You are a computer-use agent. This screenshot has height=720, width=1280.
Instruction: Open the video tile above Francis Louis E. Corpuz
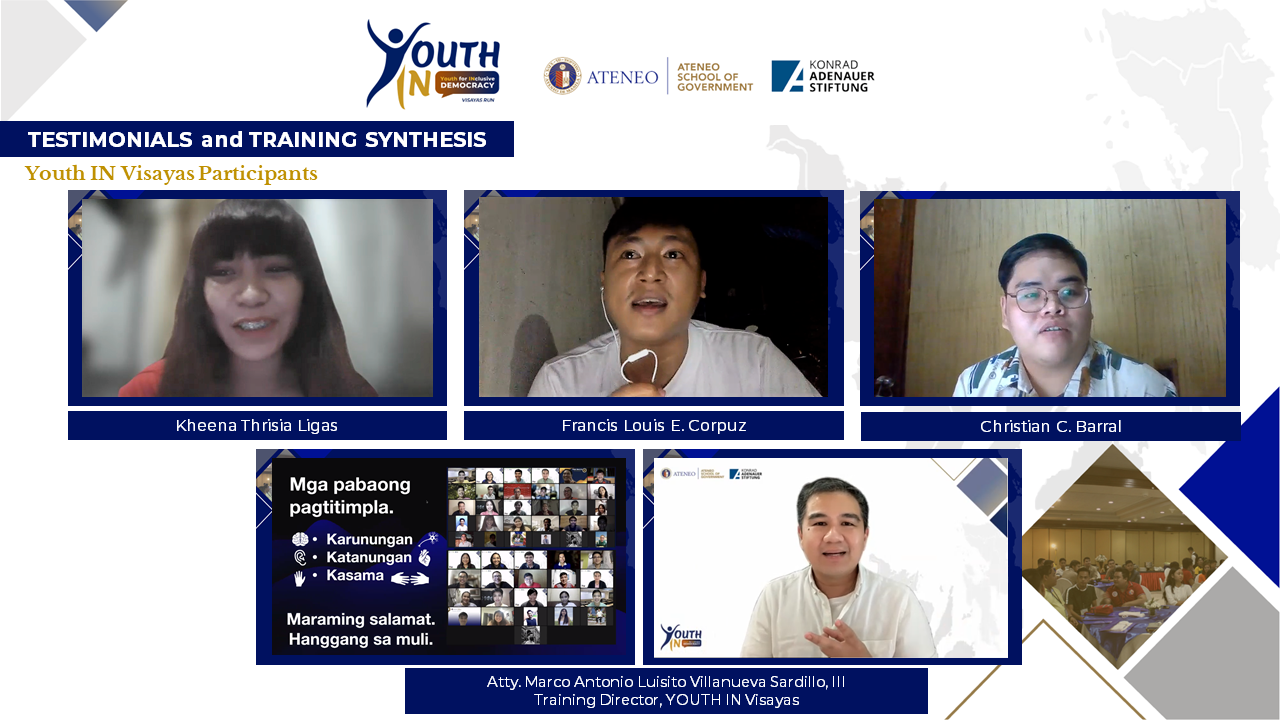653,297
